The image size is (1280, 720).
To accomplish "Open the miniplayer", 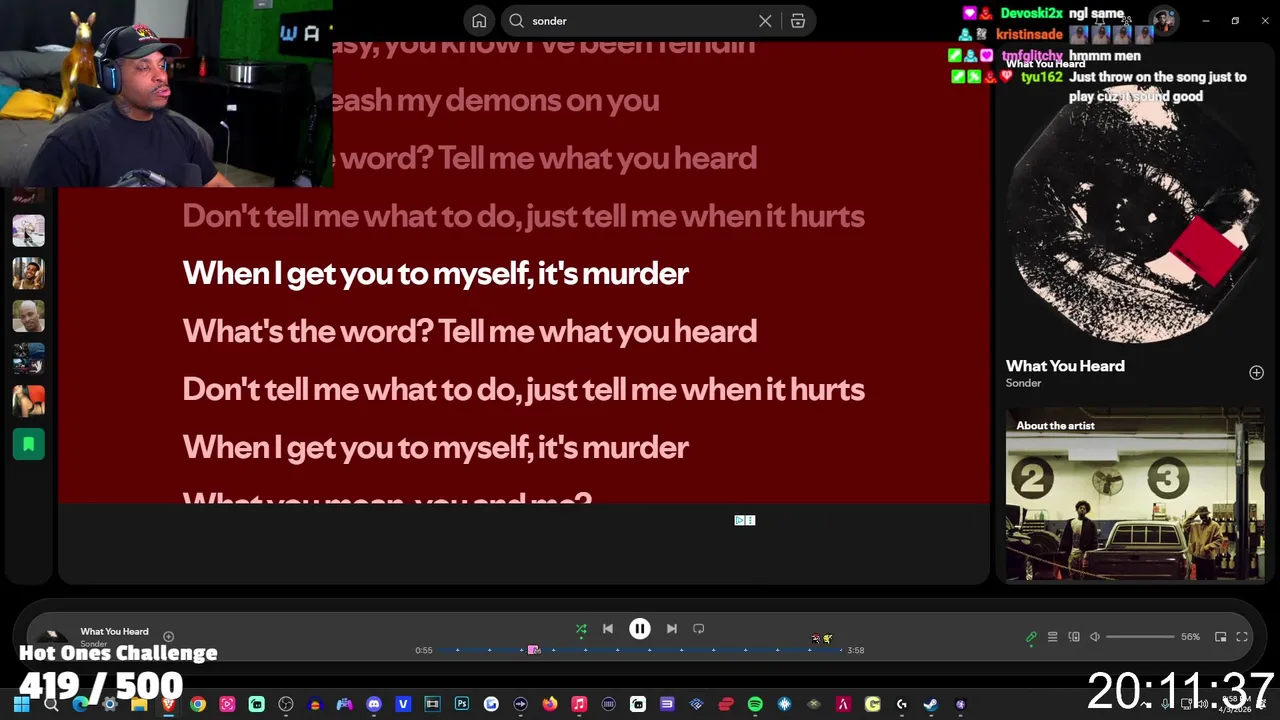I will tap(1221, 637).
